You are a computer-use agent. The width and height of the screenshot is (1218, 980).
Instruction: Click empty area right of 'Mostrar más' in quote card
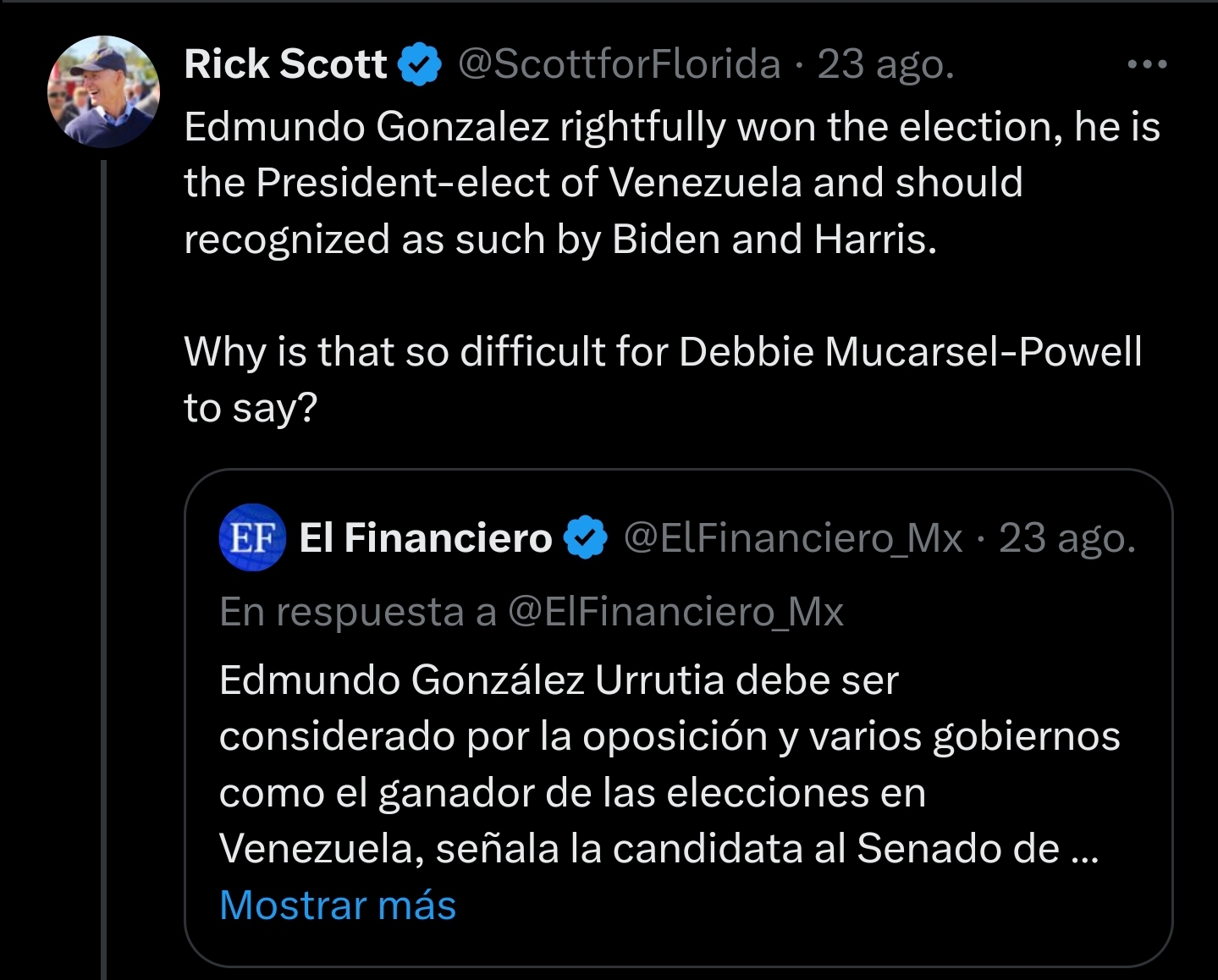804,906
